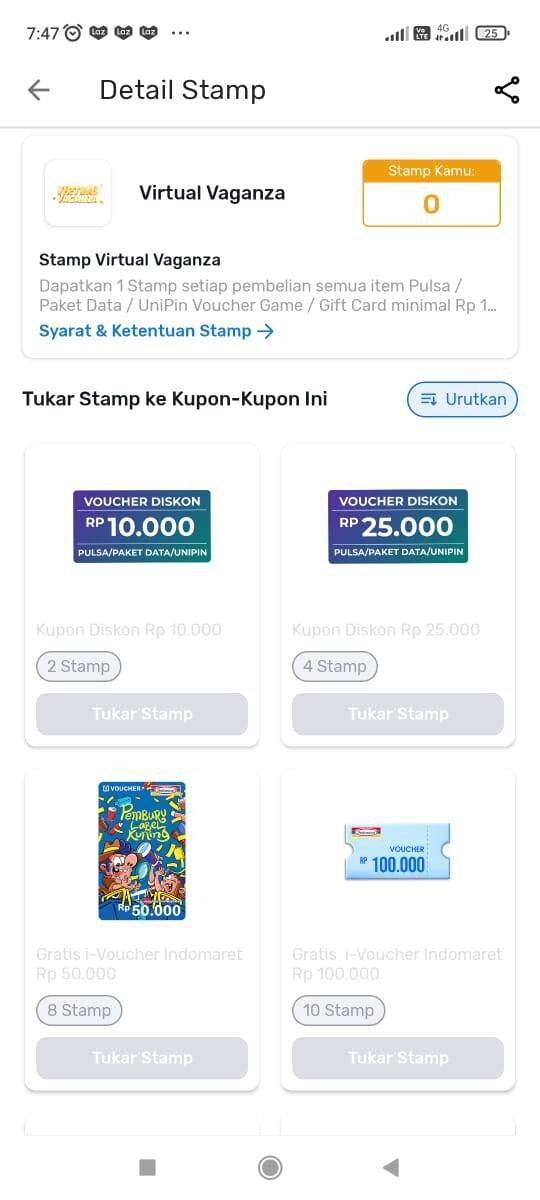This screenshot has height=1200, width=540.
Task: Open the Indomaret Rp 100.000 voucher image
Action: pyautogui.click(x=397, y=852)
